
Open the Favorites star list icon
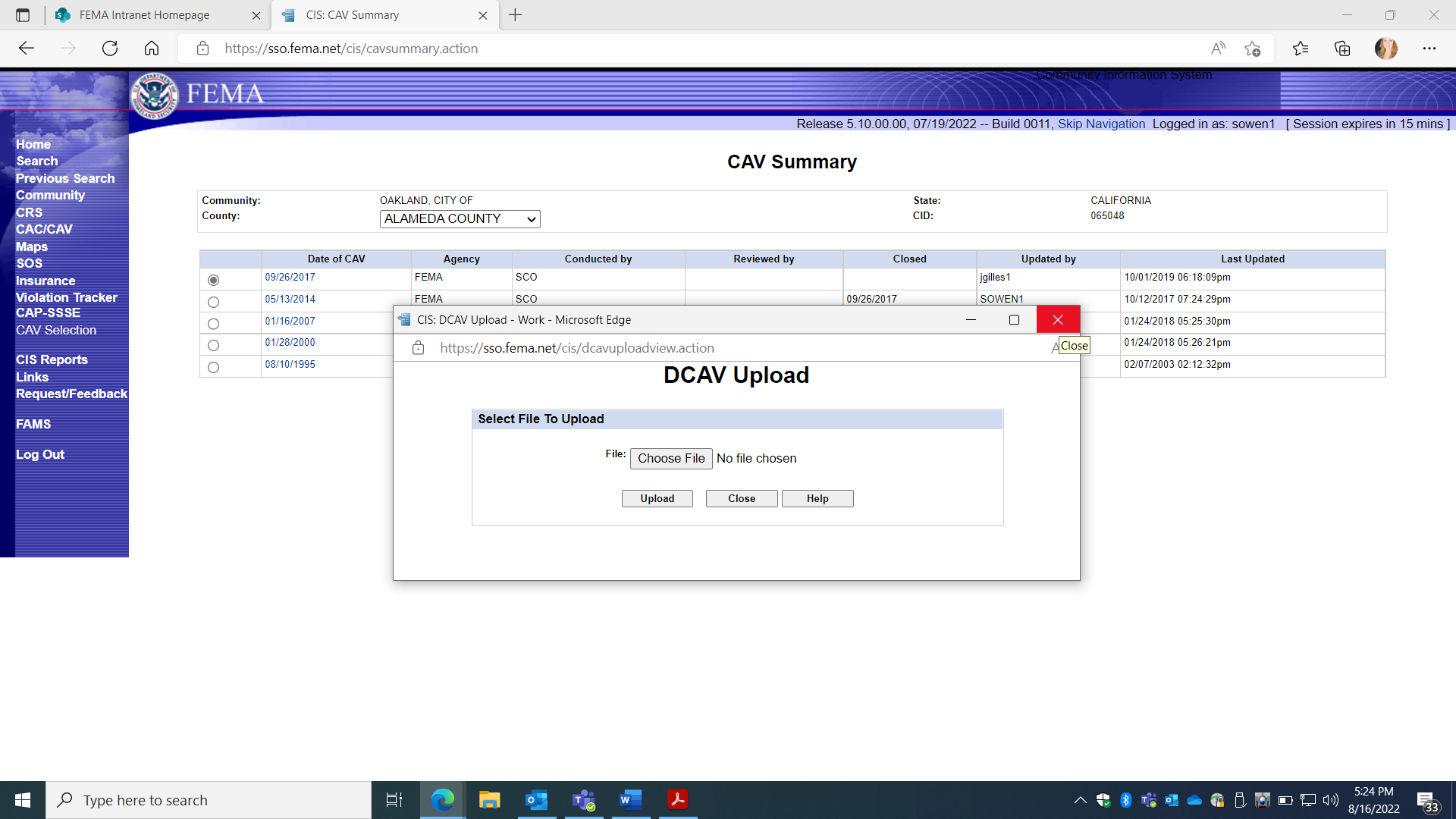click(x=1301, y=49)
